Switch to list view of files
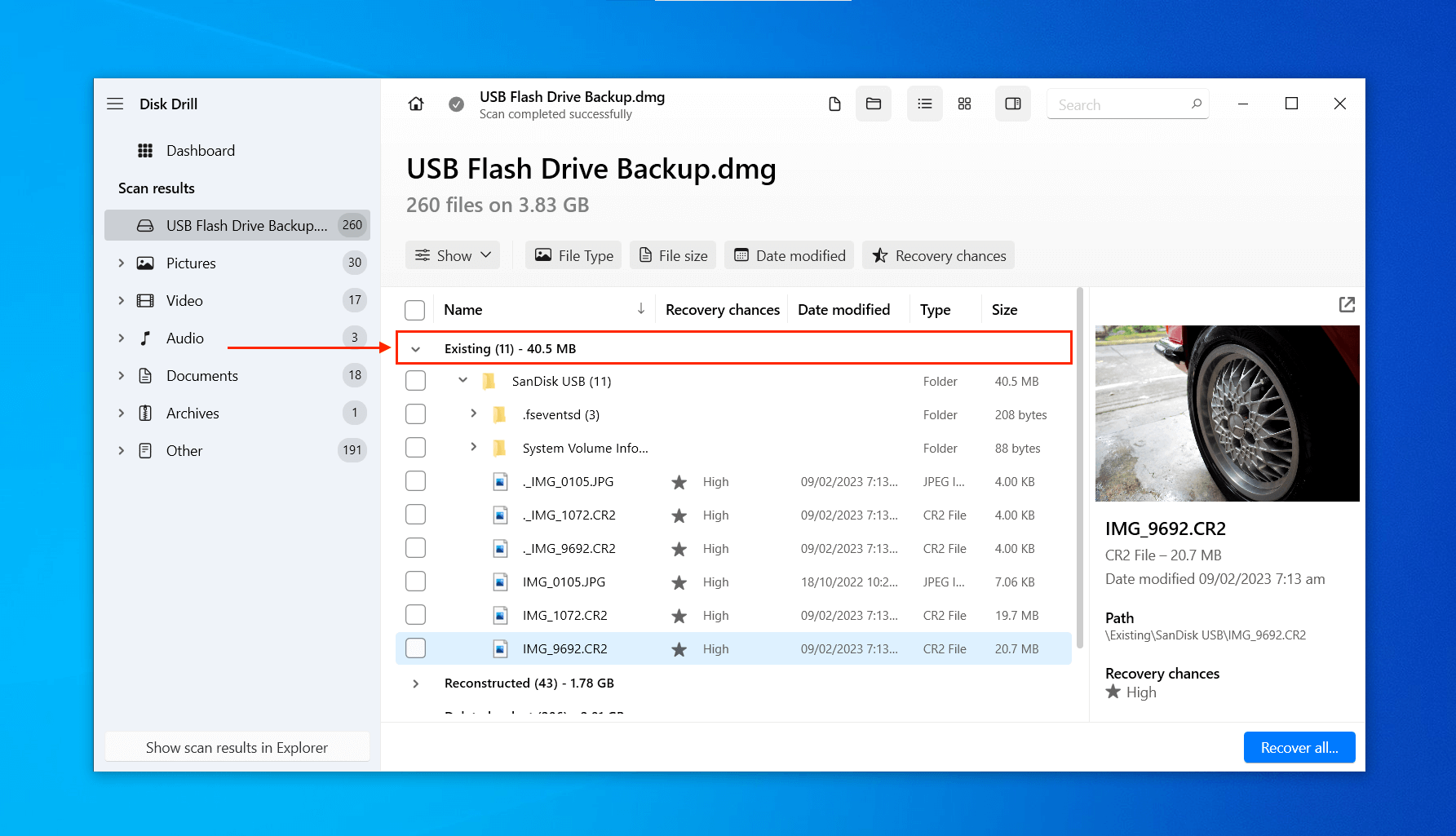Viewport: 1456px width, 836px height. 924,104
